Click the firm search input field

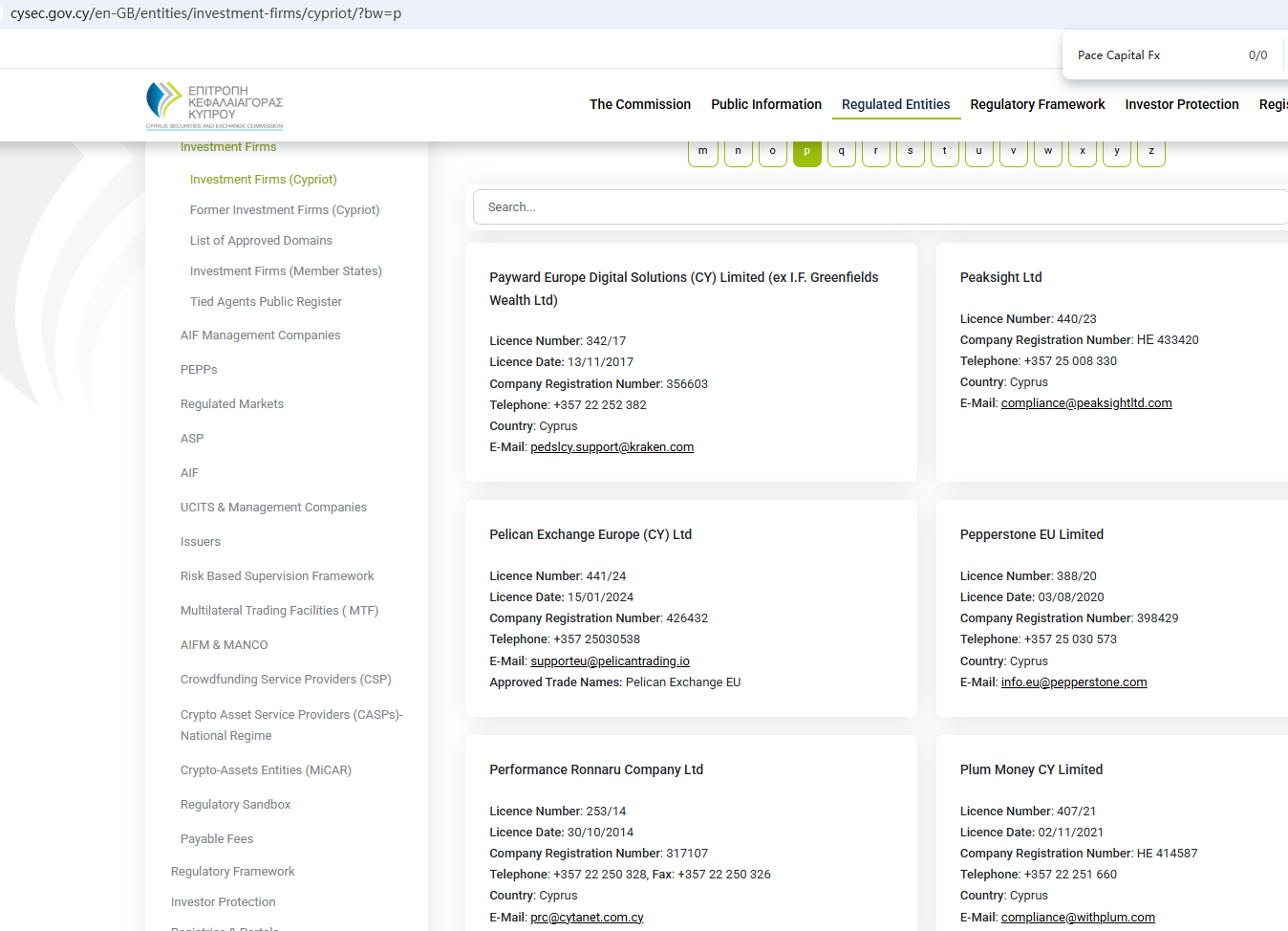tap(879, 207)
